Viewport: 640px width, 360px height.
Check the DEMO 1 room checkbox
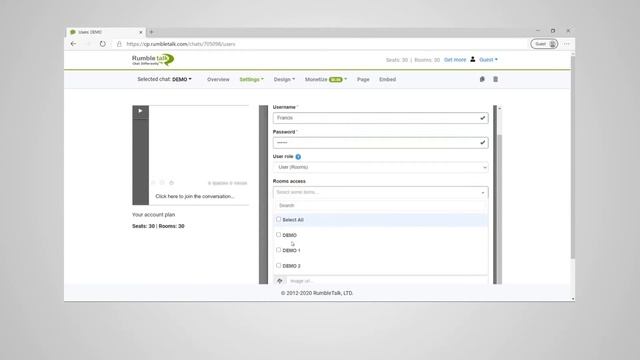pyautogui.click(x=278, y=250)
